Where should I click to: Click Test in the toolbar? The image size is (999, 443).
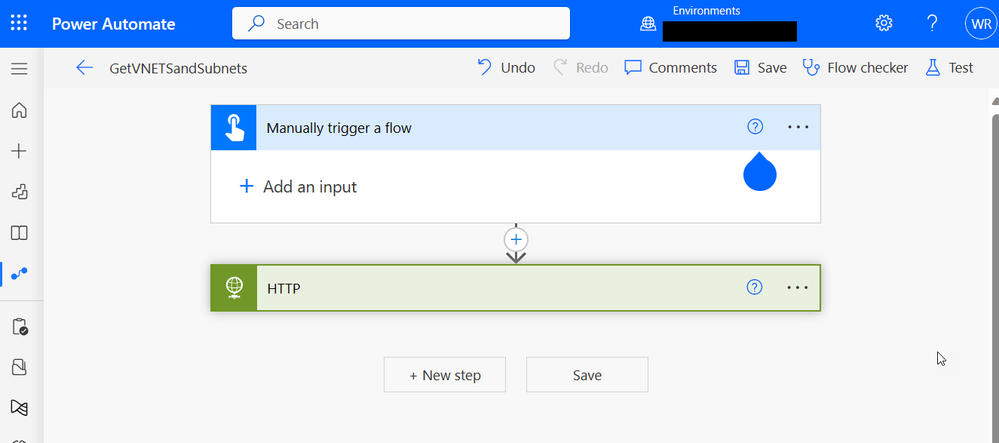[949, 68]
